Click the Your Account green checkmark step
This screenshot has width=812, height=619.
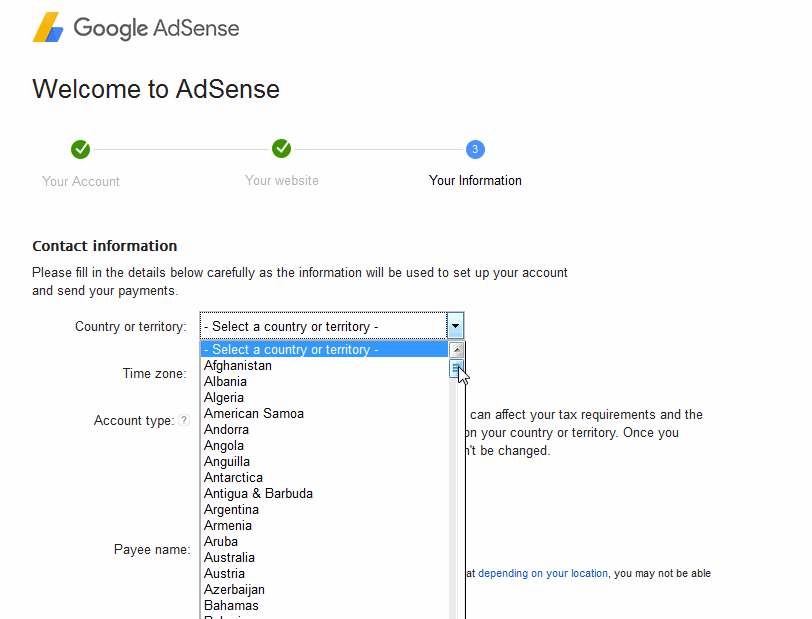pyautogui.click(x=80, y=149)
